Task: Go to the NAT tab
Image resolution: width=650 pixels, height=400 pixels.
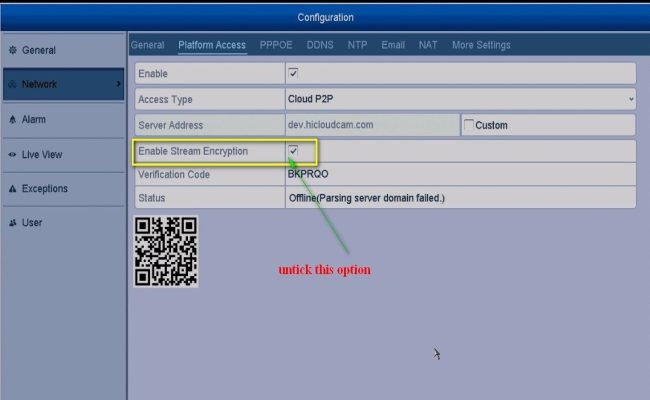Action: tap(428, 45)
